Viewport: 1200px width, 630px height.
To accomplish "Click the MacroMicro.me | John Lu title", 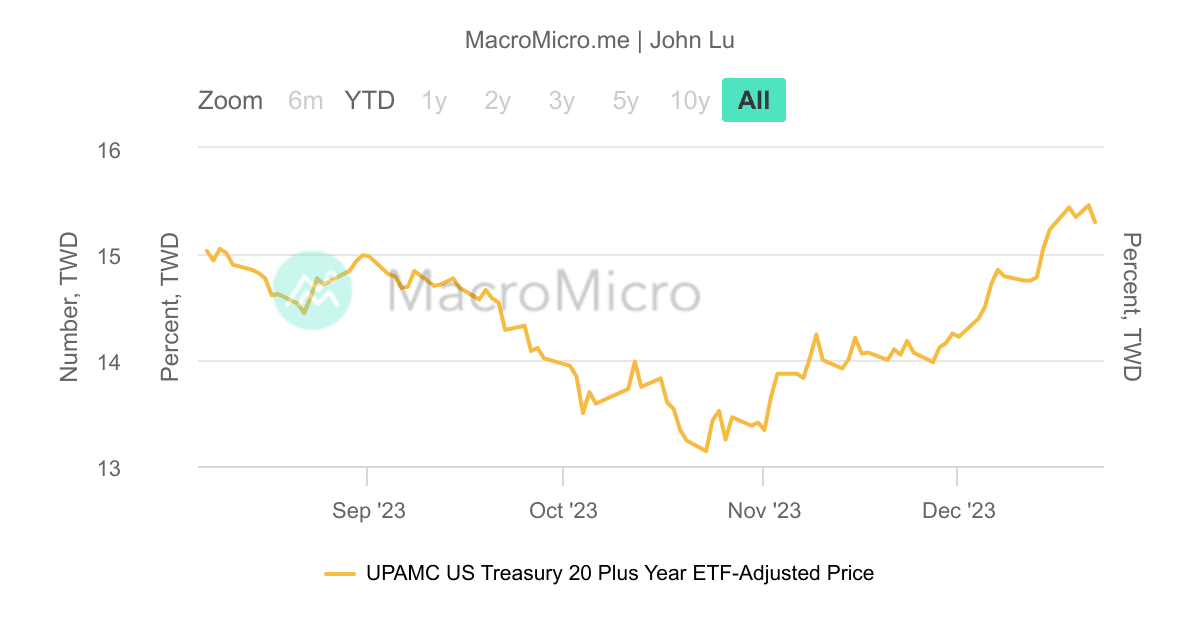I will [600, 40].
